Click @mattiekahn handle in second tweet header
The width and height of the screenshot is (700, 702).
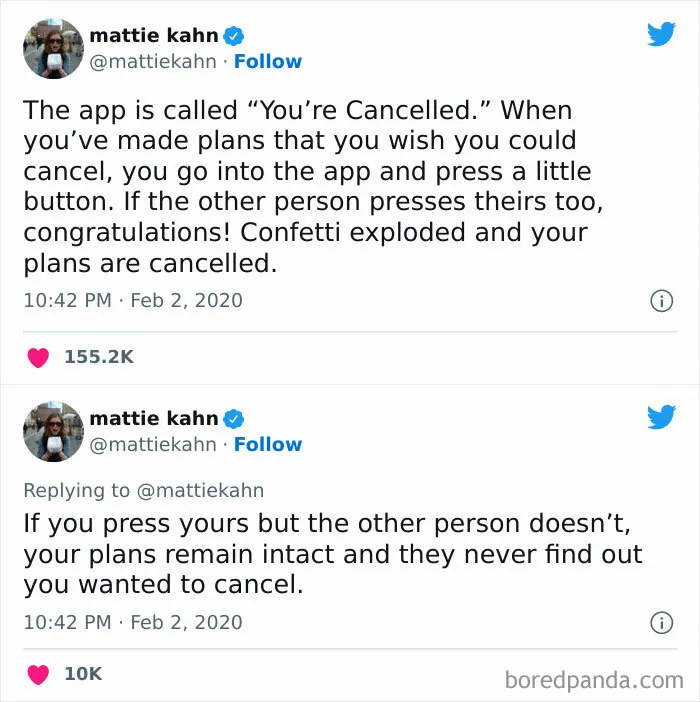pyautogui.click(x=153, y=445)
